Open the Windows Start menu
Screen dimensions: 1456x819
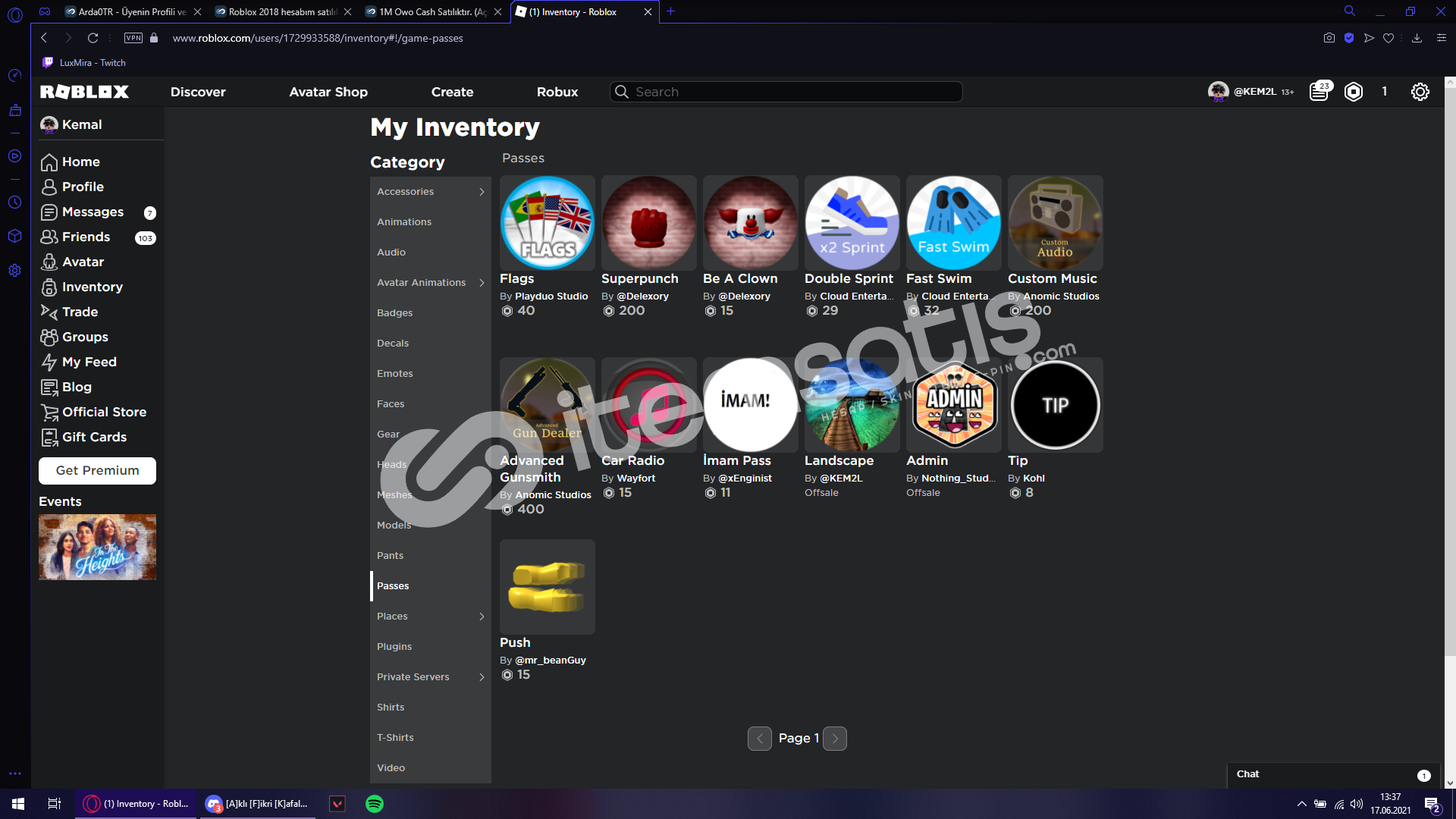(18, 804)
